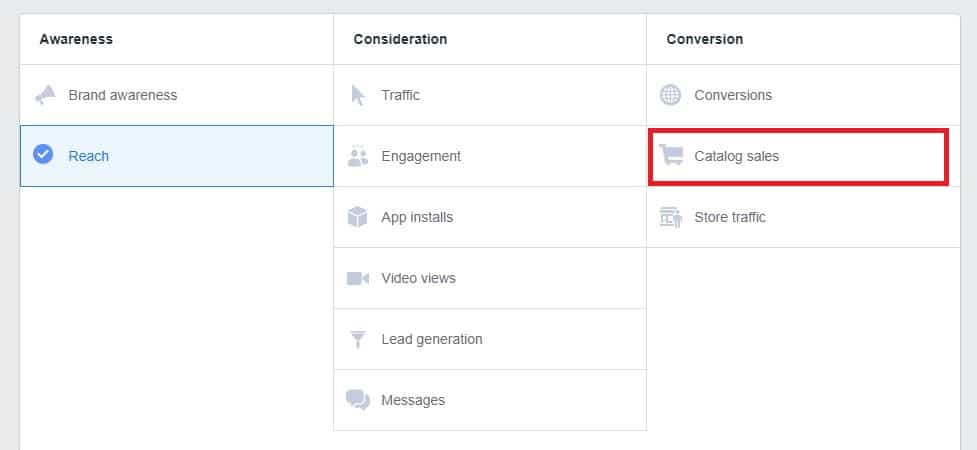Click the Messages chat bubbles icon
977x450 pixels.
pyautogui.click(x=358, y=400)
